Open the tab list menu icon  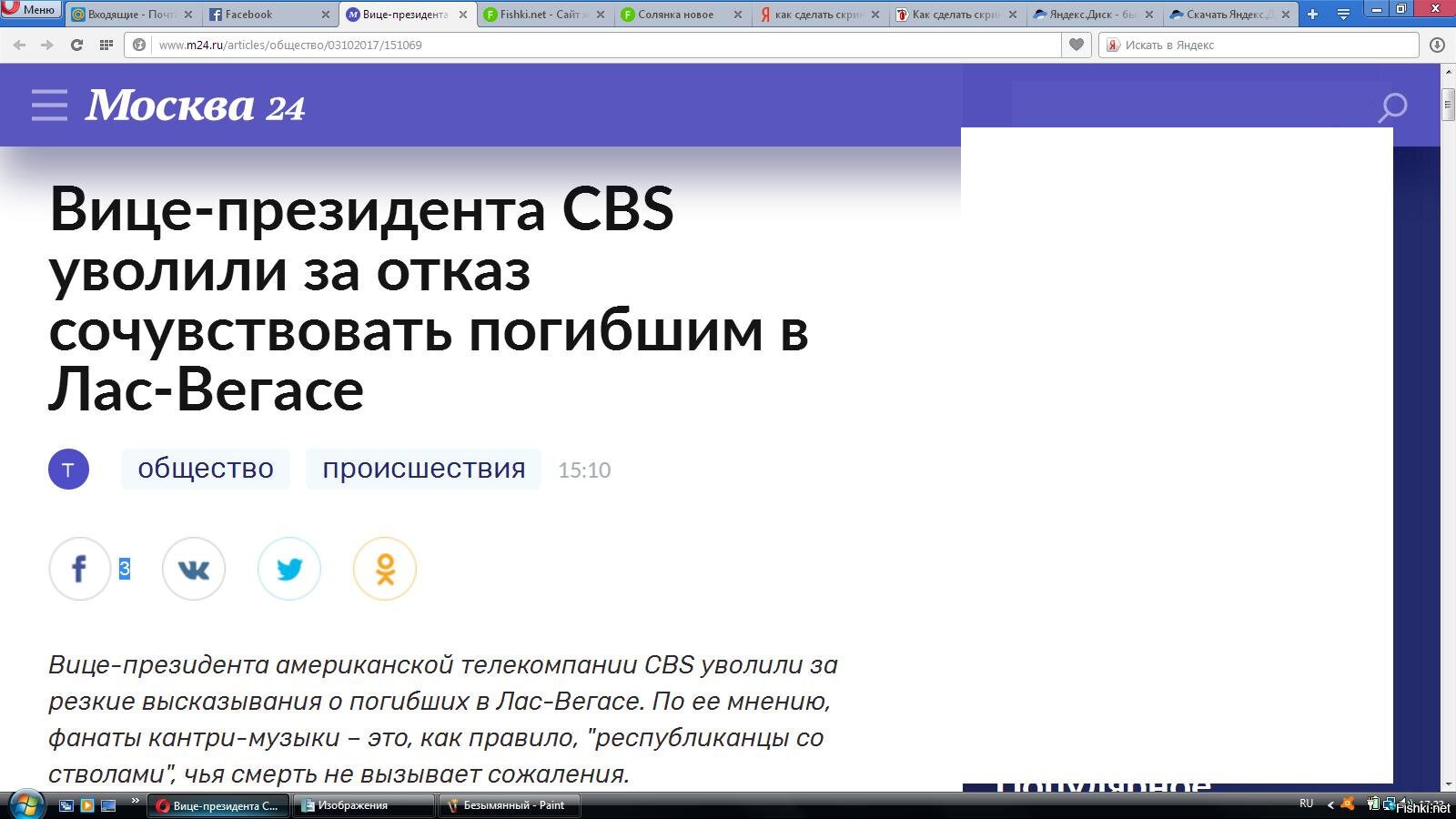click(1343, 15)
